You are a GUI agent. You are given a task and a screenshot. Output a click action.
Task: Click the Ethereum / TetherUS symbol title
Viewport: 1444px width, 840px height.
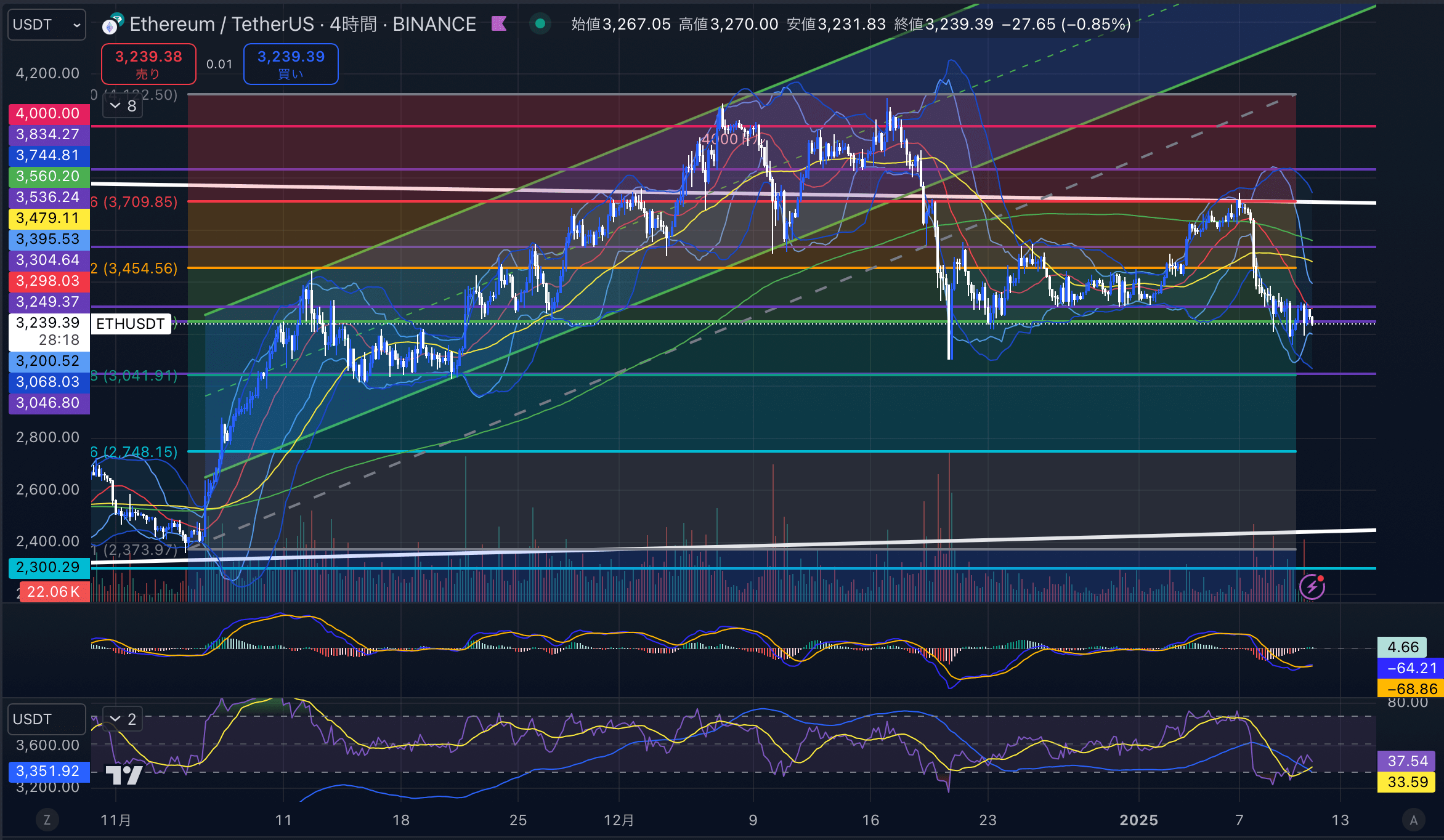222,24
